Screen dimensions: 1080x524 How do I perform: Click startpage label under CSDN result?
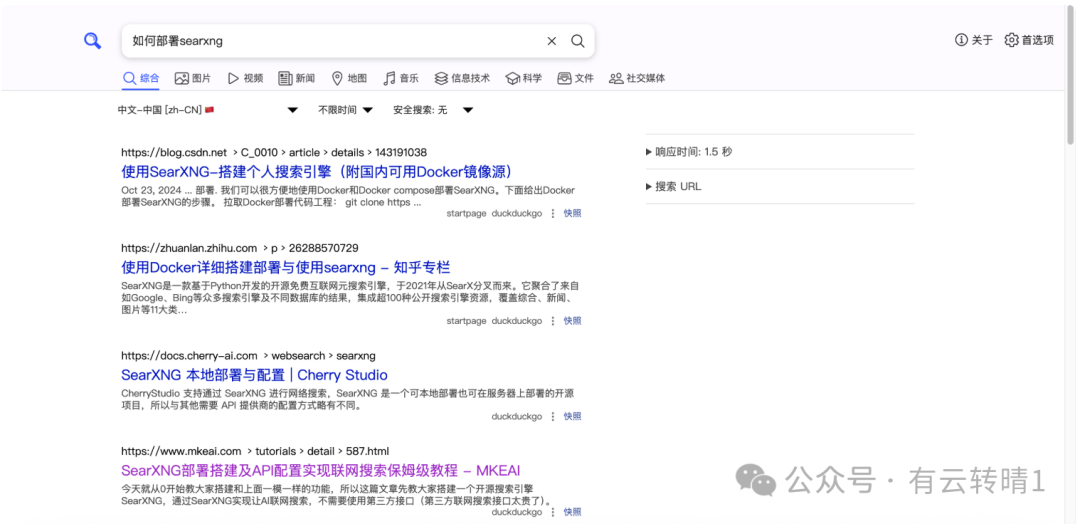point(466,213)
